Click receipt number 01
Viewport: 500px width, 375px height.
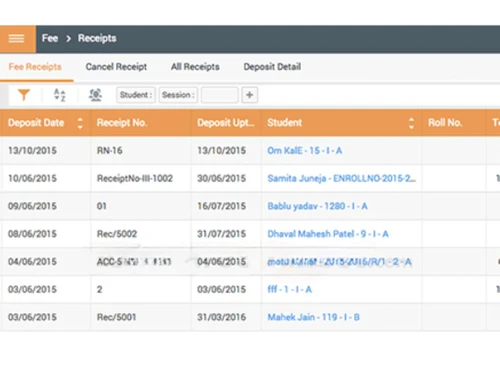click(102, 206)
